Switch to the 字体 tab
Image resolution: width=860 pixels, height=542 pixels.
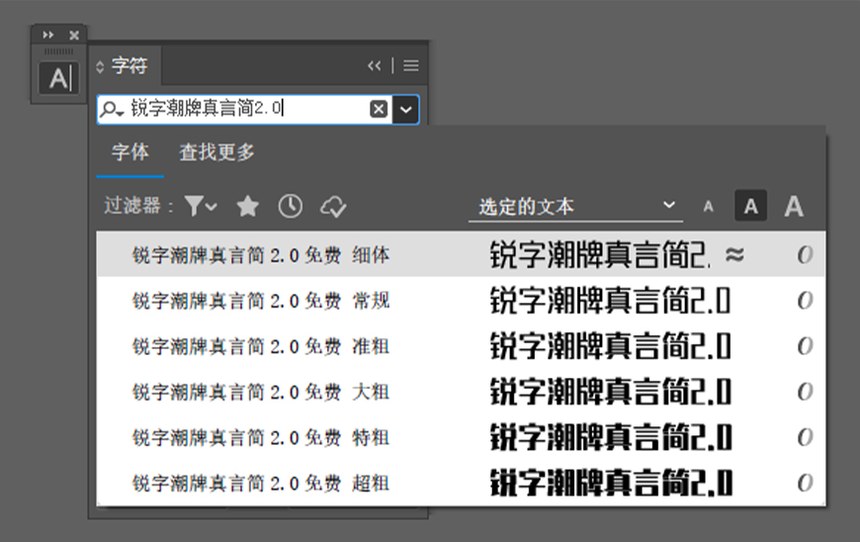[130, 152]
